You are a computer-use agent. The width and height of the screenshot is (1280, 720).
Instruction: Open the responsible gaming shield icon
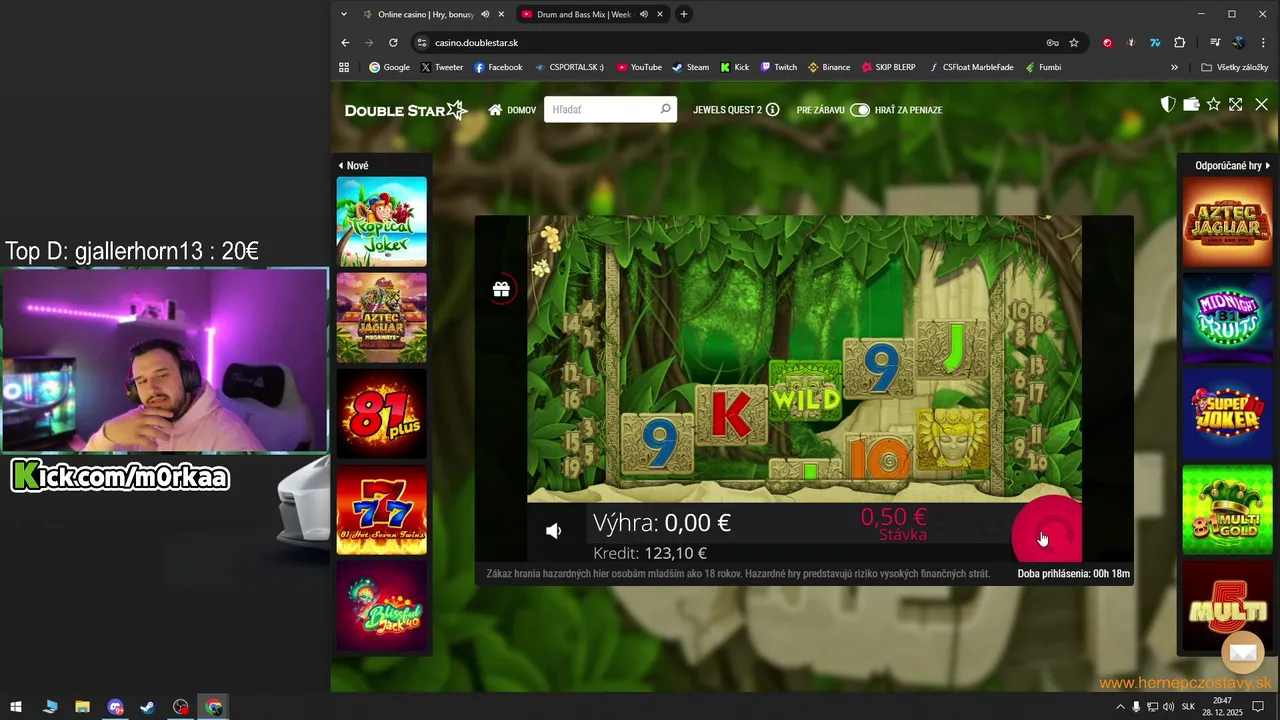click(1167, 104)
